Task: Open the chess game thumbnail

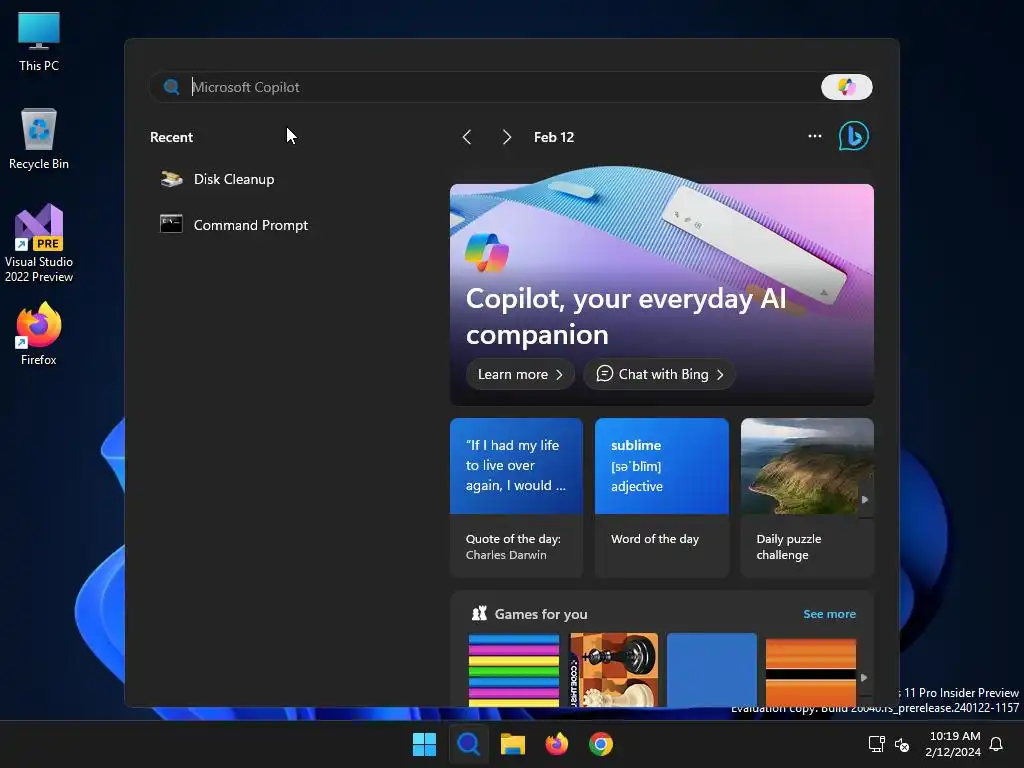Action: point(614,670)
